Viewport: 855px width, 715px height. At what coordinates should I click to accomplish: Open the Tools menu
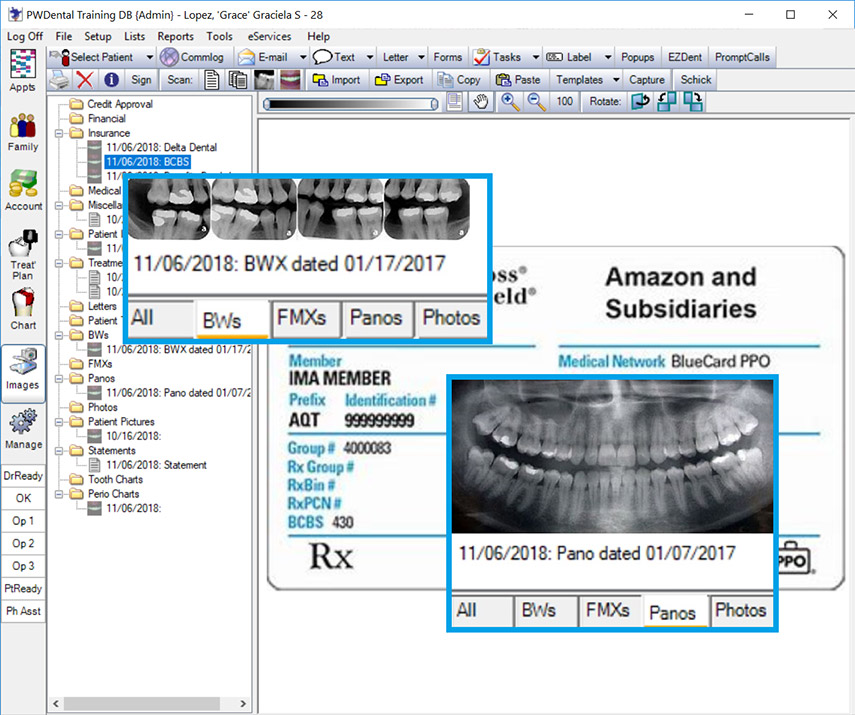tap(219, 37)
